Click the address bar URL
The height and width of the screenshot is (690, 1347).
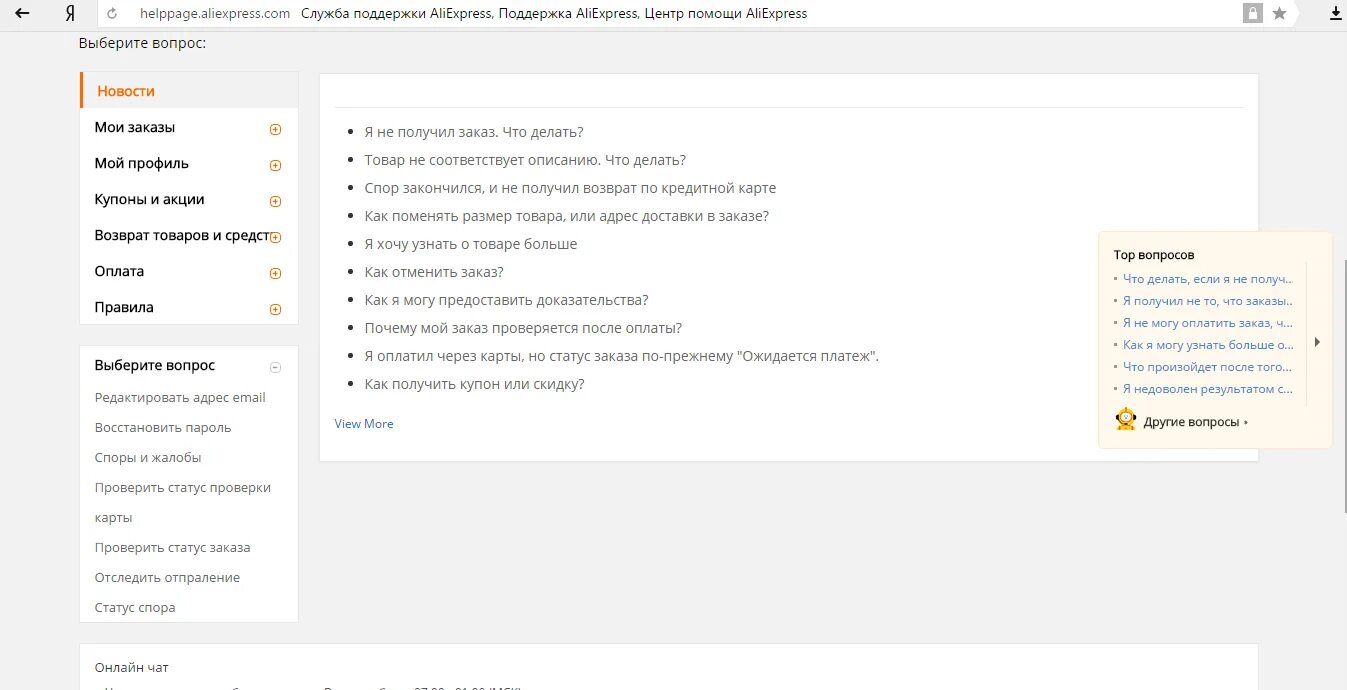click(216, 14)
